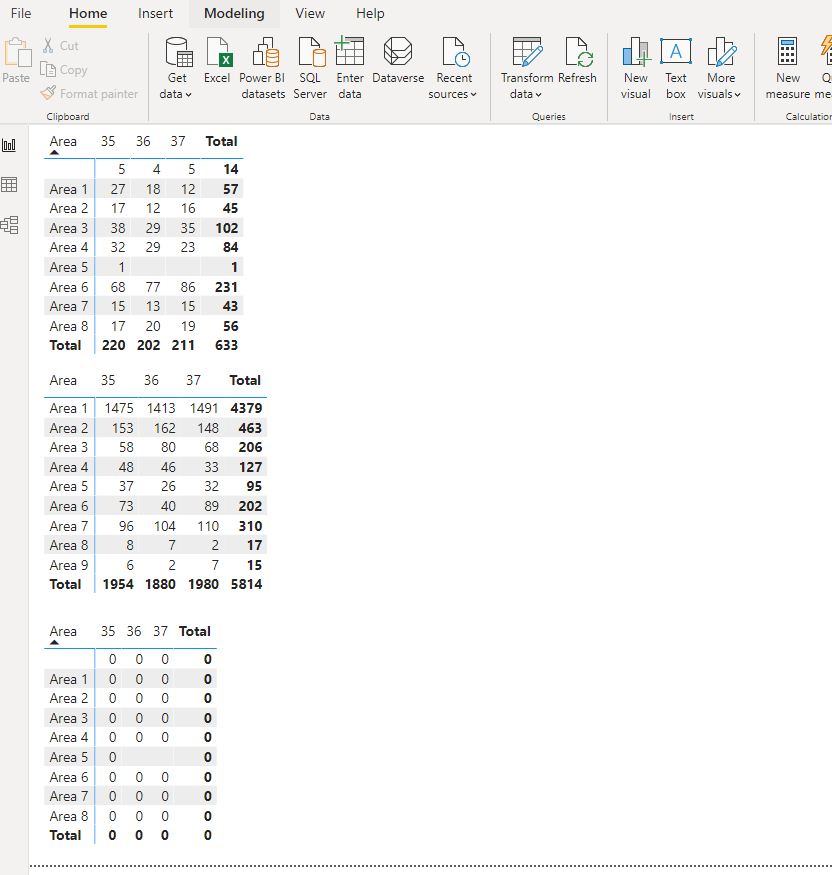Open the Enter data table dialog
The width and height of the screenshot is (832, 875).
(350, 68)
